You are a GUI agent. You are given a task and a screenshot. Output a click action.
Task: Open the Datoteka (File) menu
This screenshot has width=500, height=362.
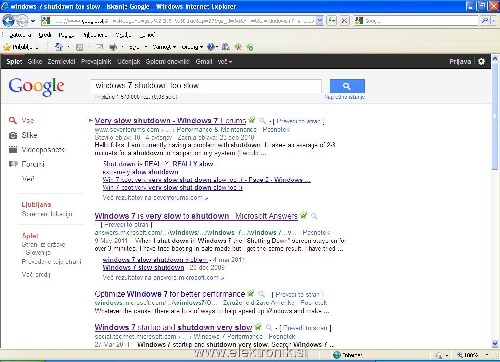point(20,35)
